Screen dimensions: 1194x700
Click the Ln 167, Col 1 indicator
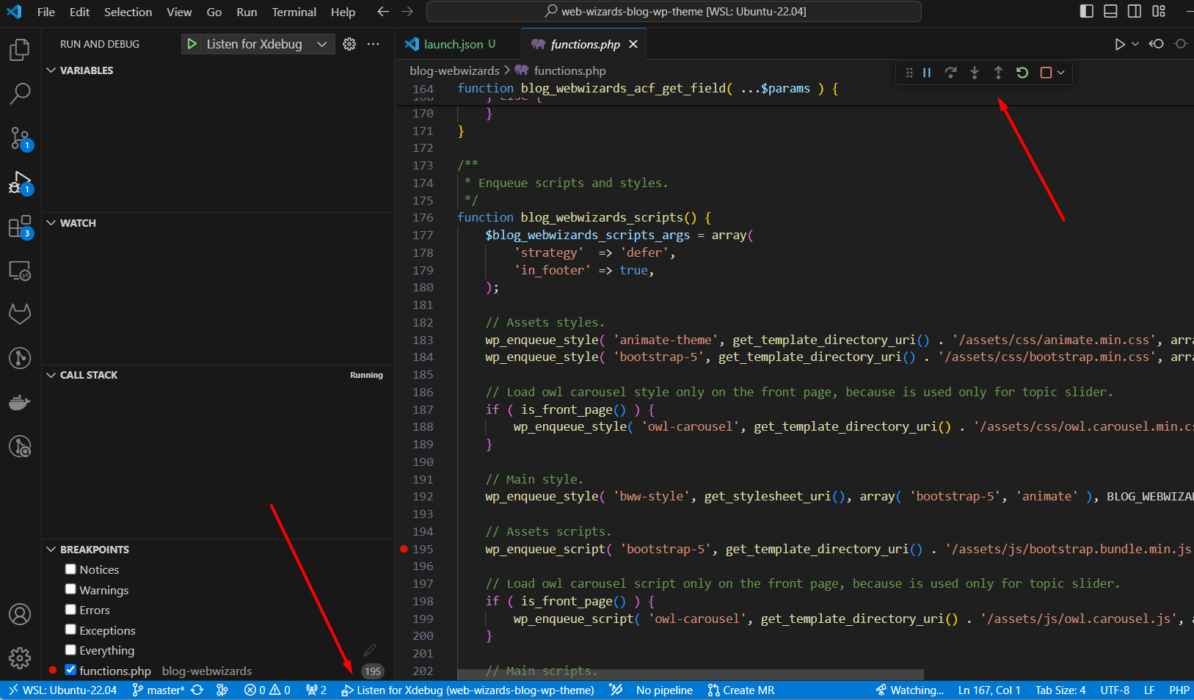989,690
